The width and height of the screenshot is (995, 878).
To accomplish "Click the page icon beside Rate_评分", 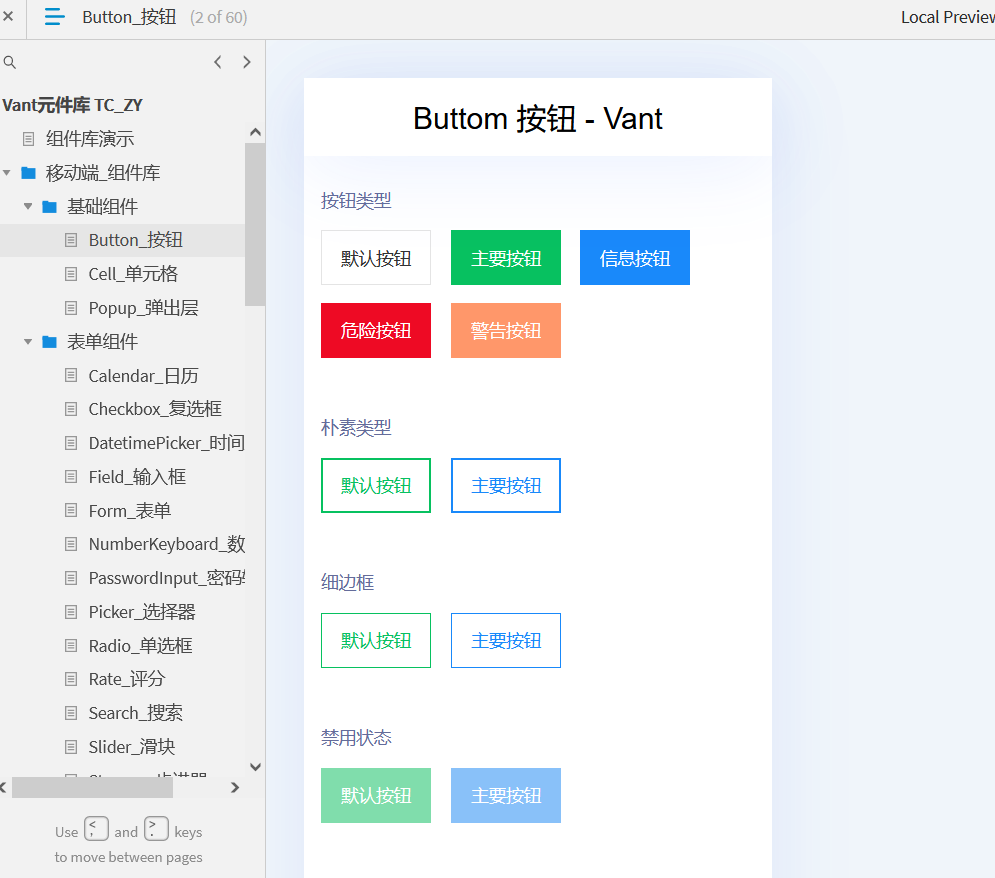I will coord(71,679).
